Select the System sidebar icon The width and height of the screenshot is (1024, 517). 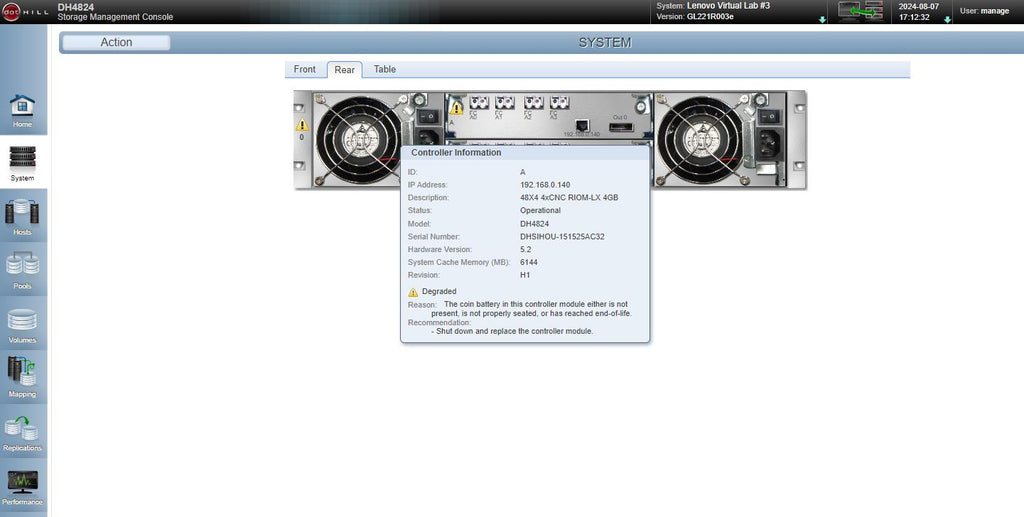pyautogui.click(x=22, y=163)
